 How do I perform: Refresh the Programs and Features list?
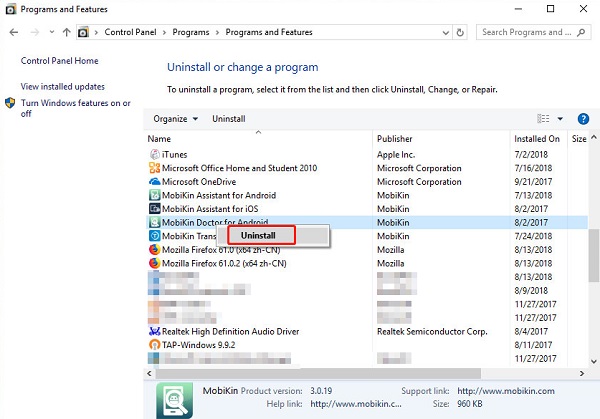(x=460, y=33)
